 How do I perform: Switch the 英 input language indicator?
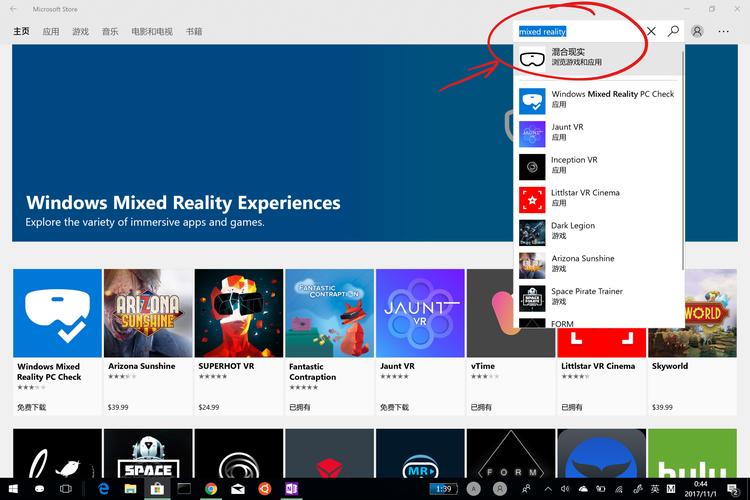[x=655, y=489]
